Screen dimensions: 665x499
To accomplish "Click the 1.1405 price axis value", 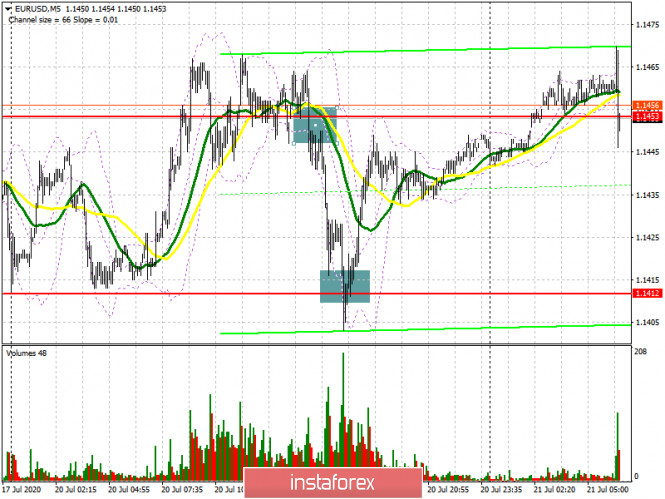I will point(647,322).
